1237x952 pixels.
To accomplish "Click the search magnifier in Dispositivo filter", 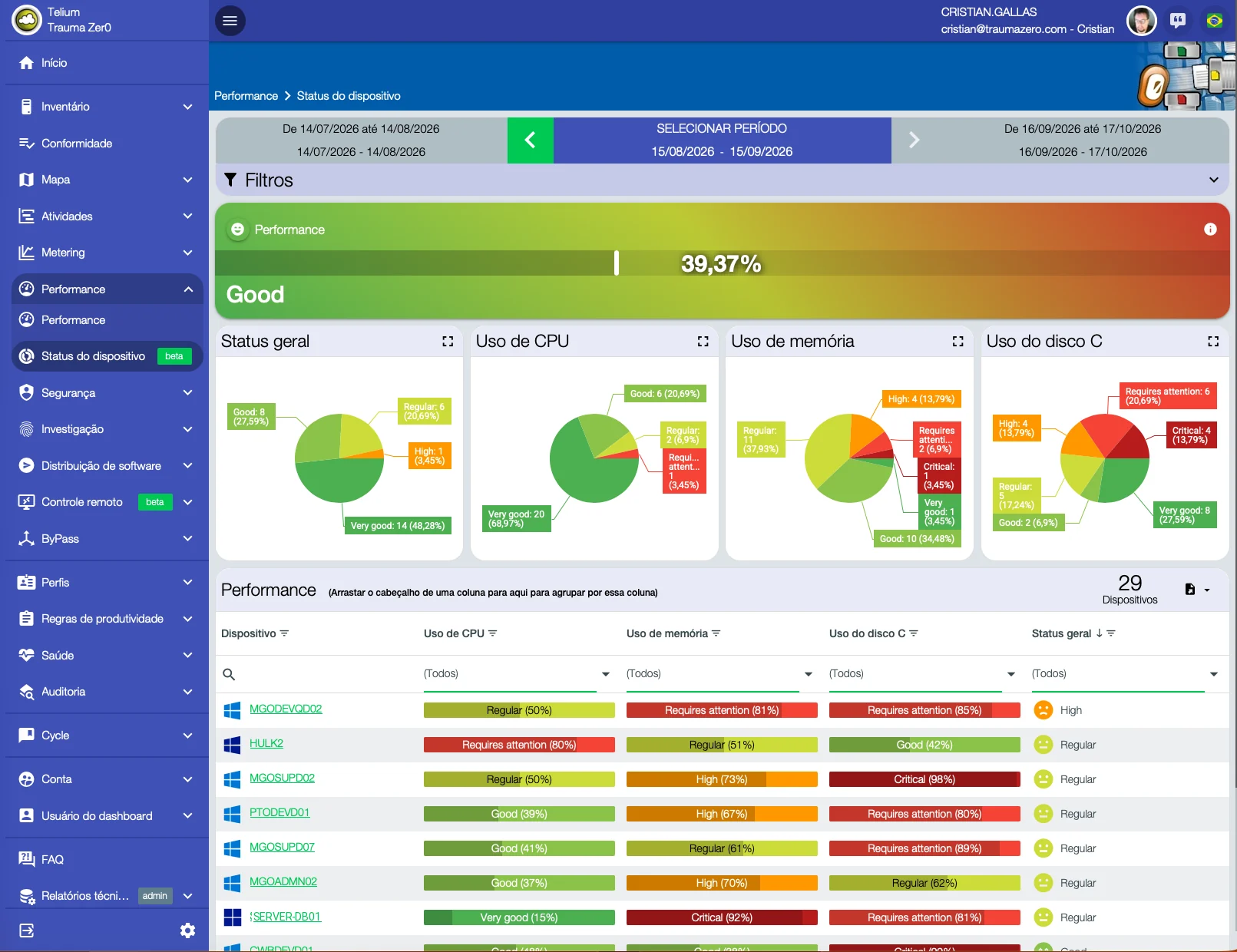I will pos(229,674).
